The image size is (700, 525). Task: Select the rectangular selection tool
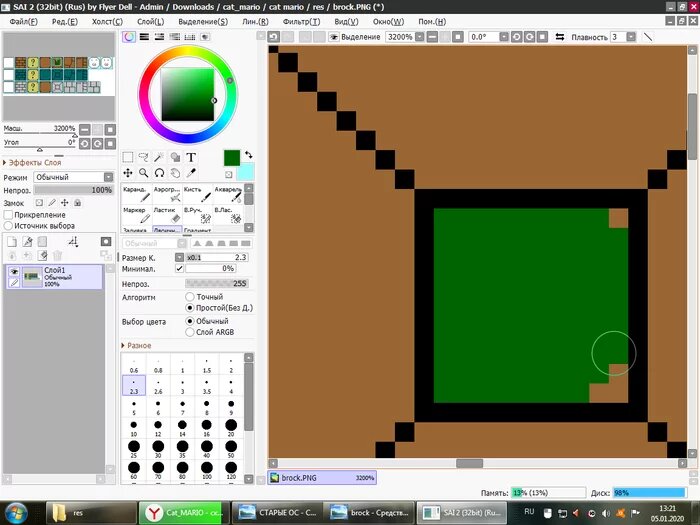(128, 157)
